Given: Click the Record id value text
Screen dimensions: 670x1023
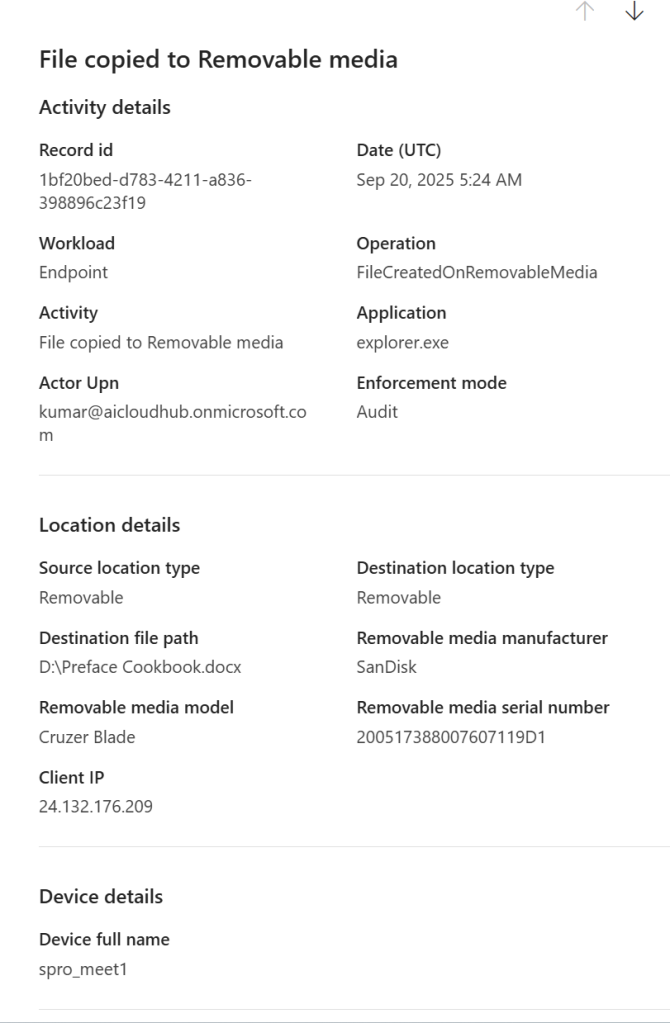Looking at the screenshot, I should pyautogui.click(x=145, y=190).
